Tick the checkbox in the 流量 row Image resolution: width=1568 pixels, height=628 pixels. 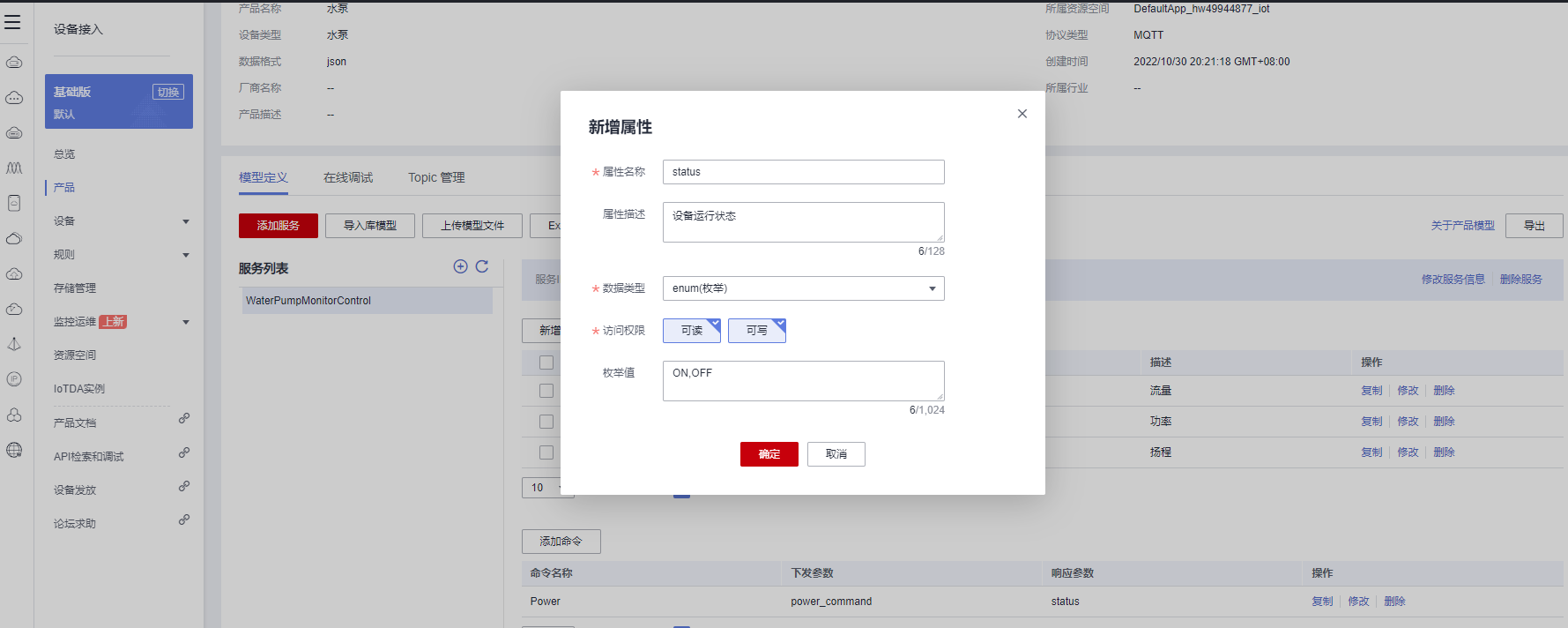[546, 391]
